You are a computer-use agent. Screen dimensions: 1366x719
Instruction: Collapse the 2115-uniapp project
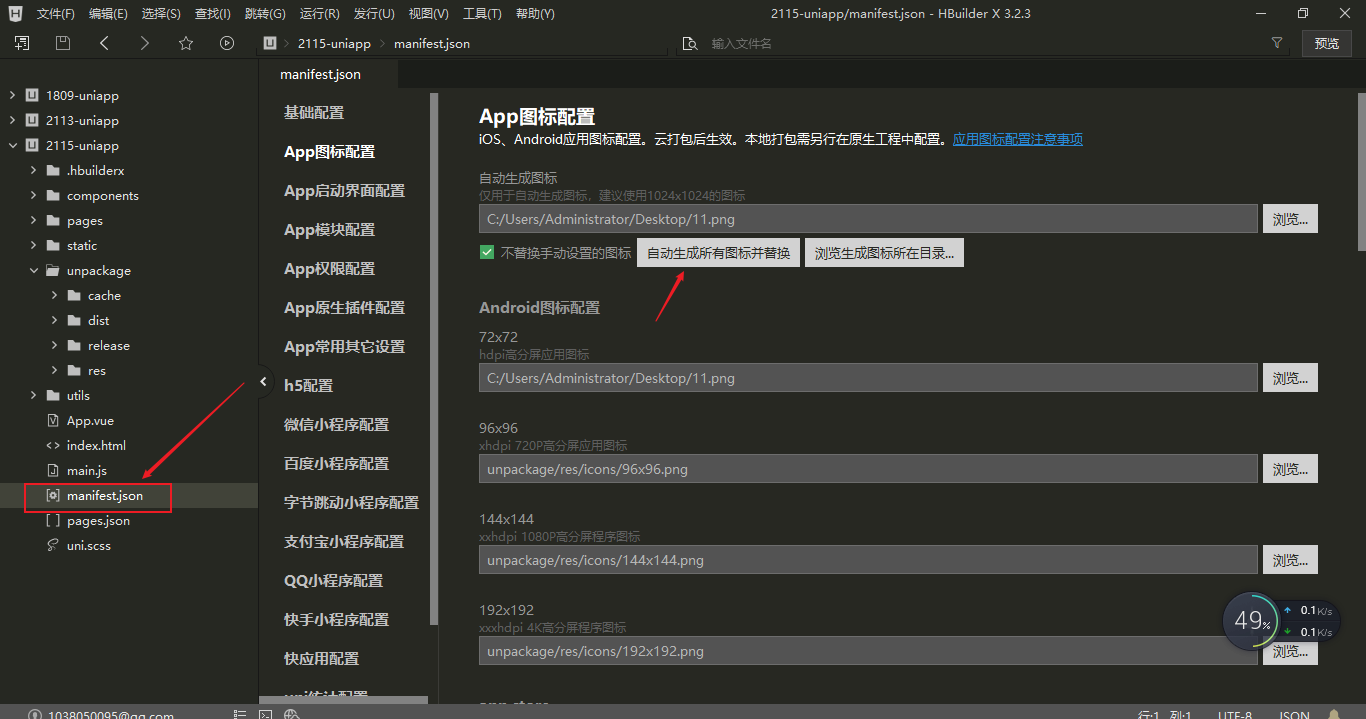click(12, 146)
